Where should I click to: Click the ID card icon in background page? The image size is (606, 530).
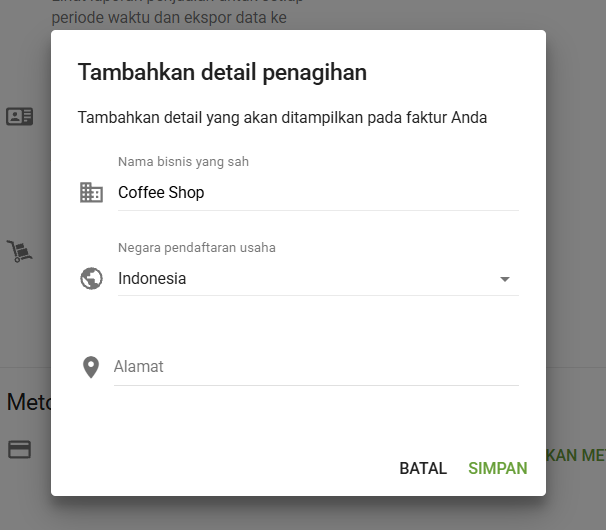coord(20,116)
